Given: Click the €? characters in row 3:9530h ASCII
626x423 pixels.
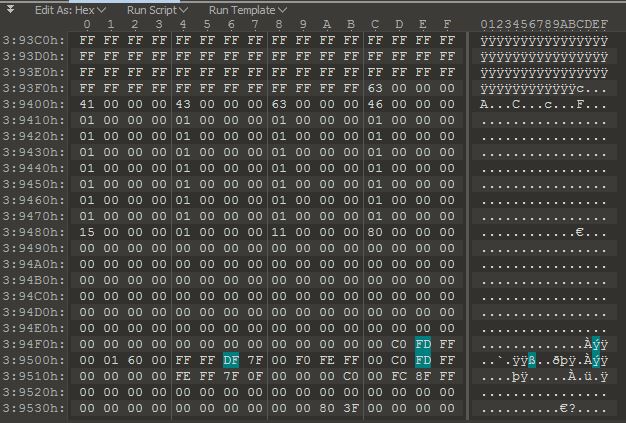Looking at the screenshot, I should tap(567, 408).
